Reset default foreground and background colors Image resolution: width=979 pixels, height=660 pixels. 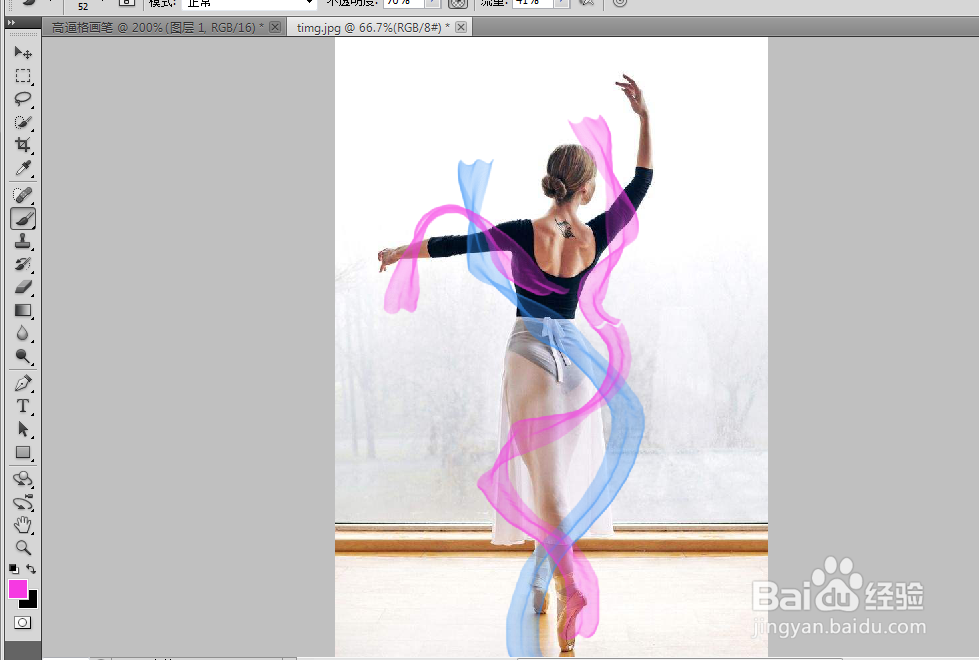(13, 569)
